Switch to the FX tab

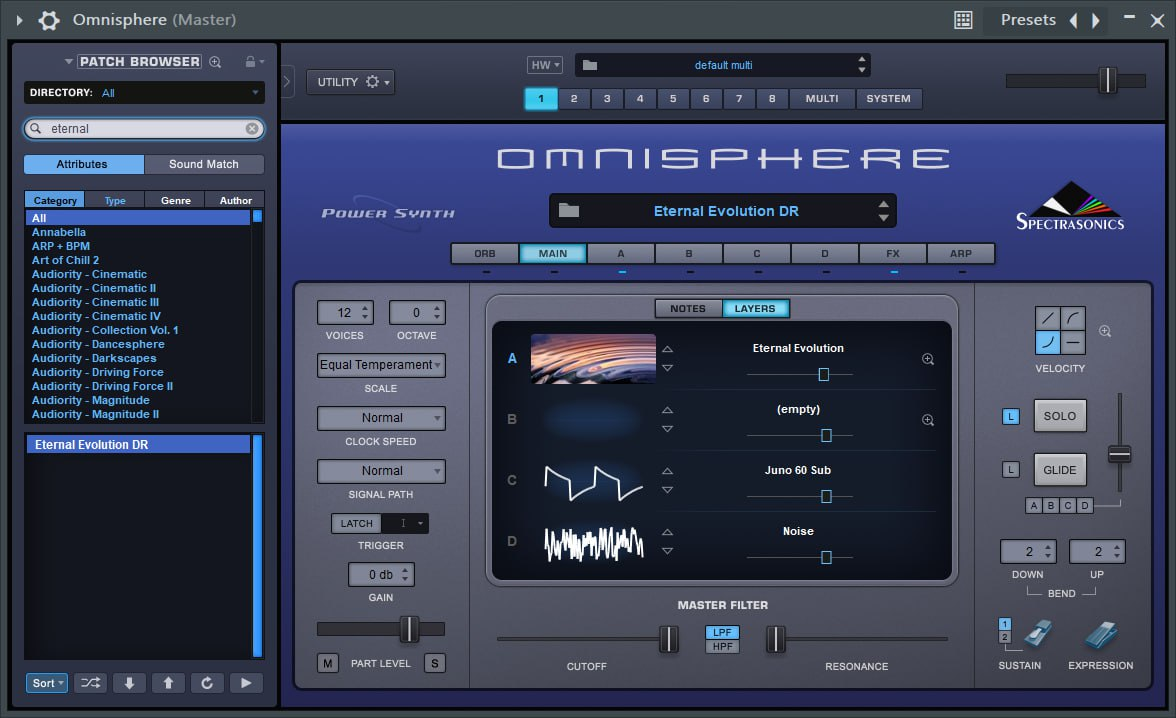pos(892,254)
